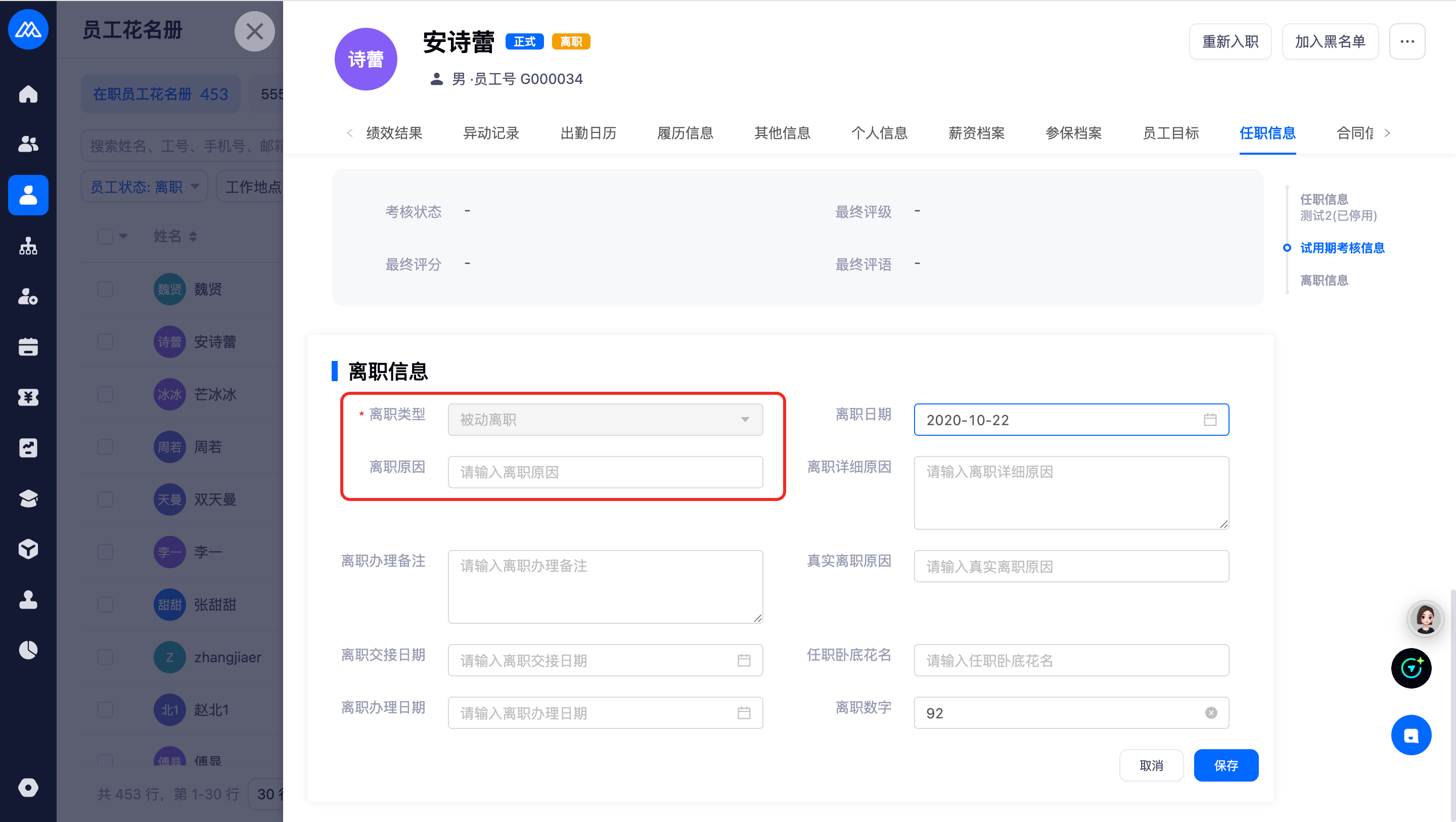This screenshot has height=822, width=1456.
Task: Tick the checkbox beside 魏贤
Action: tap(105, 290)
